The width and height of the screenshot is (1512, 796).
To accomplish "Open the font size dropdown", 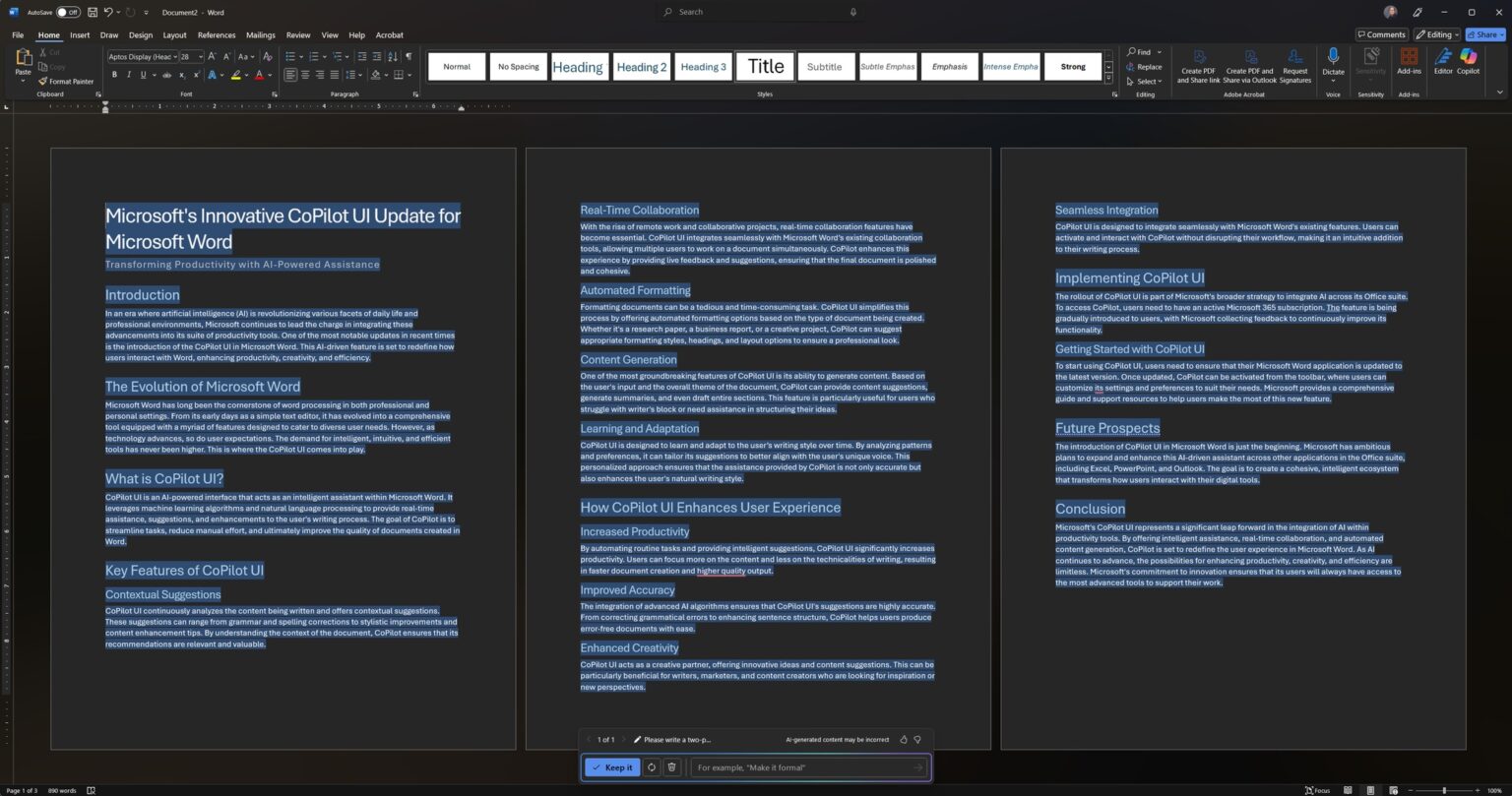I will (200, 56).
